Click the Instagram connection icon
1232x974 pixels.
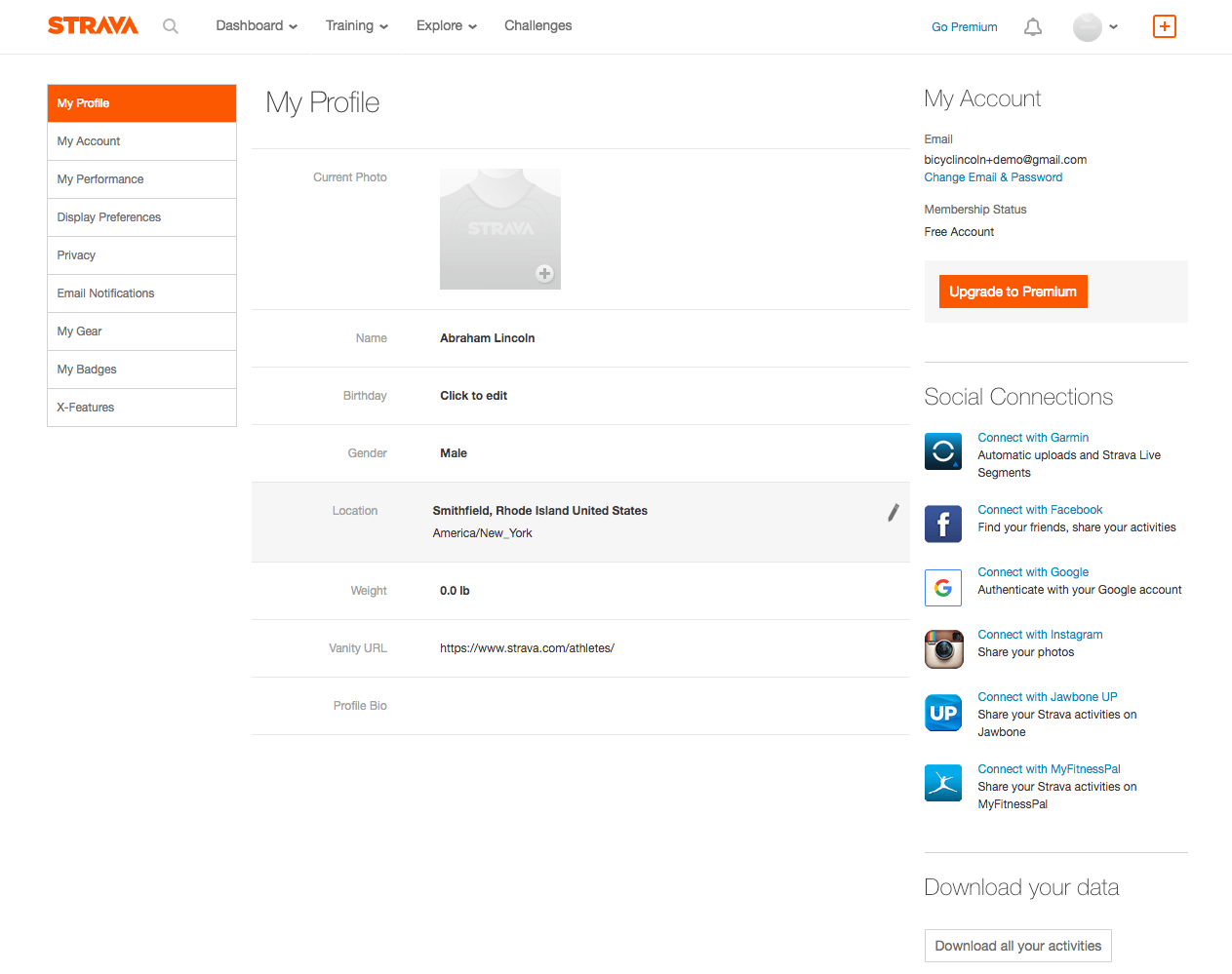[x=942, y=648]
